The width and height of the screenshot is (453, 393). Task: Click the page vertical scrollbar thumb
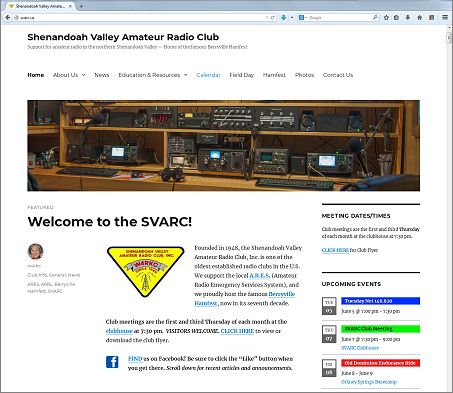tap(449, 38)
